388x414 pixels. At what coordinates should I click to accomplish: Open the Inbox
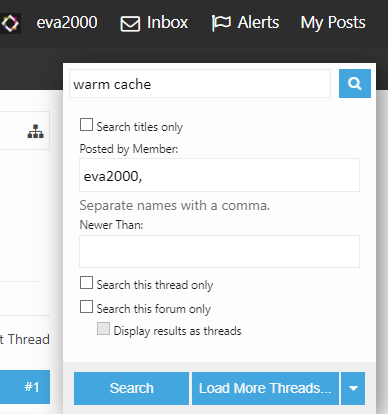tap(154, 23)
